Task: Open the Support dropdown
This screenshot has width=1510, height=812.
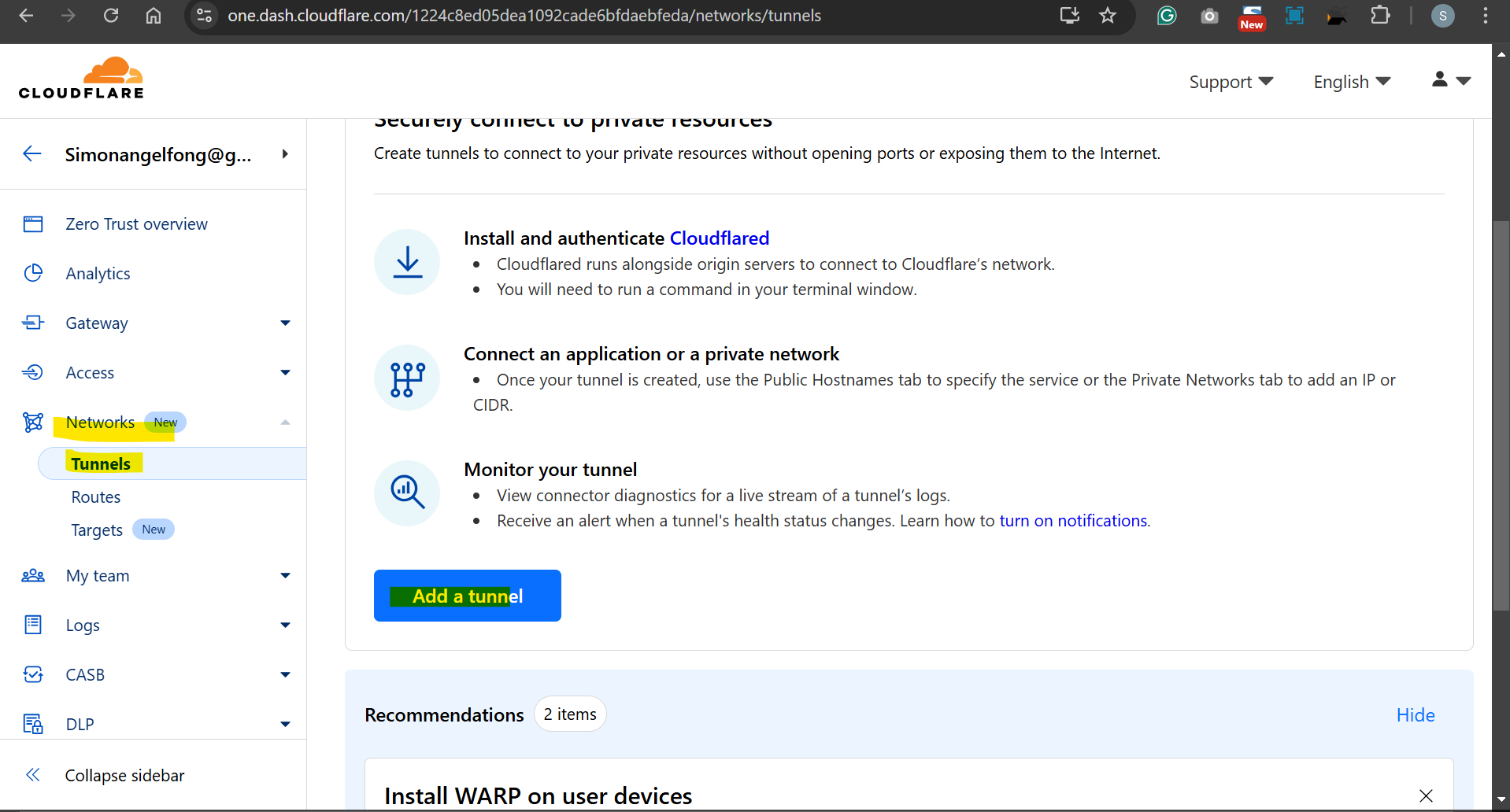Action: (1231, 82)
